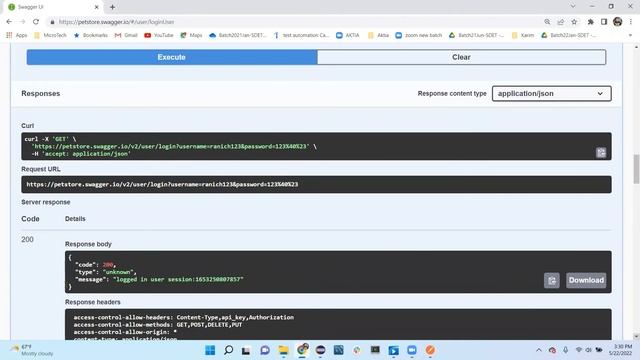The width and height of the screenshot is (640, 360).
Task: Open the weather widget showing Mostly cloudy
Action: point(33,350)
